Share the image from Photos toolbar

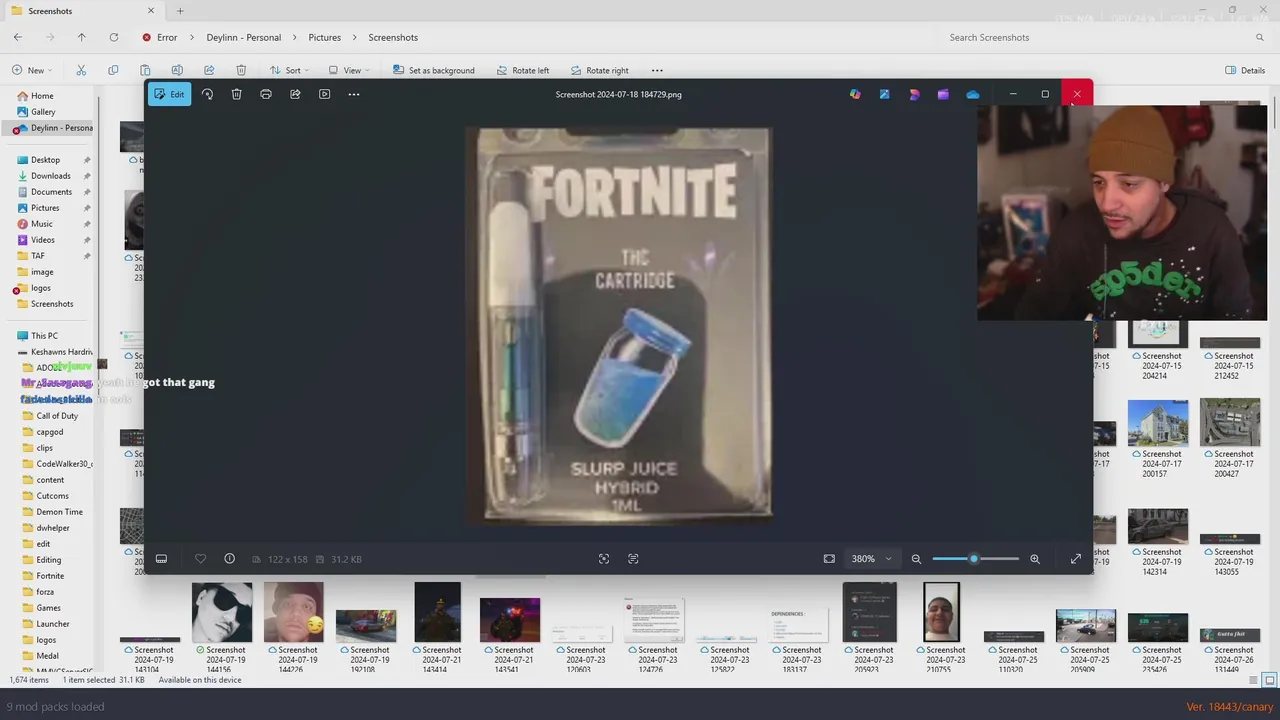(295, 94)
